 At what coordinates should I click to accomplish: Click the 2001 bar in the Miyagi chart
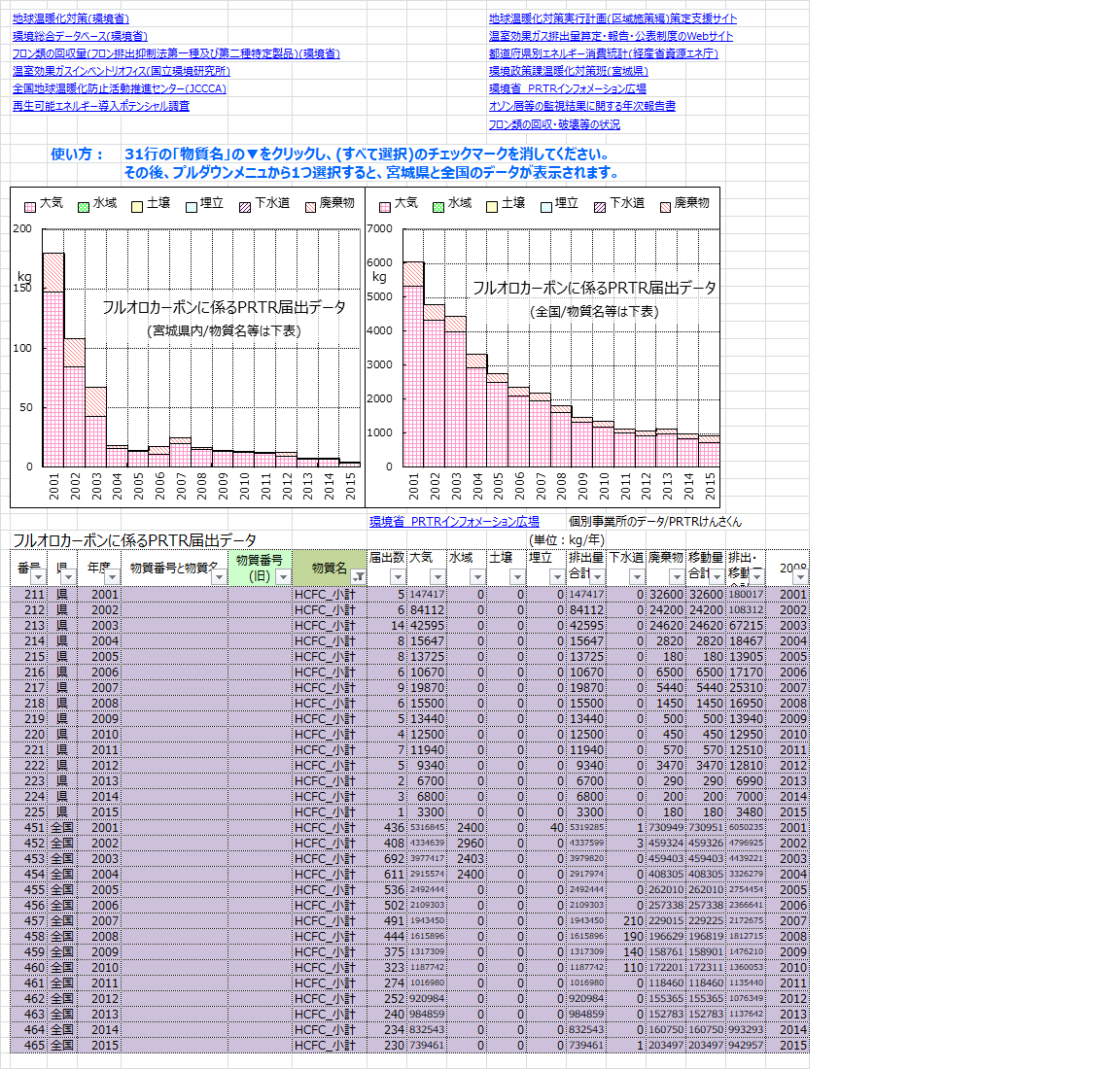(53, 360)
